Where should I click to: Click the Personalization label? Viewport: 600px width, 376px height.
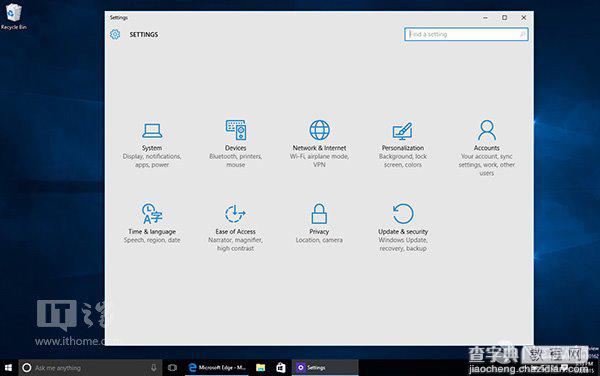pyautogui.click(x=403, y=148)
